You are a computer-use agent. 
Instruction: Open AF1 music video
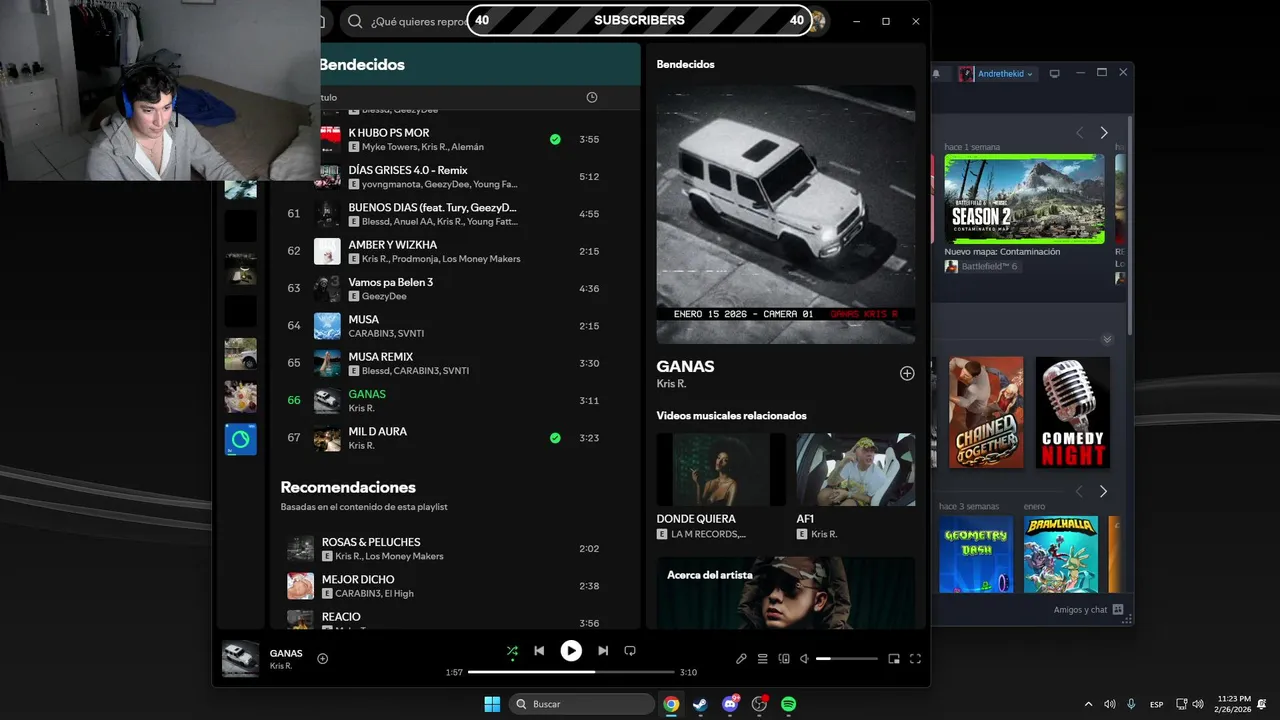[855, 469]
